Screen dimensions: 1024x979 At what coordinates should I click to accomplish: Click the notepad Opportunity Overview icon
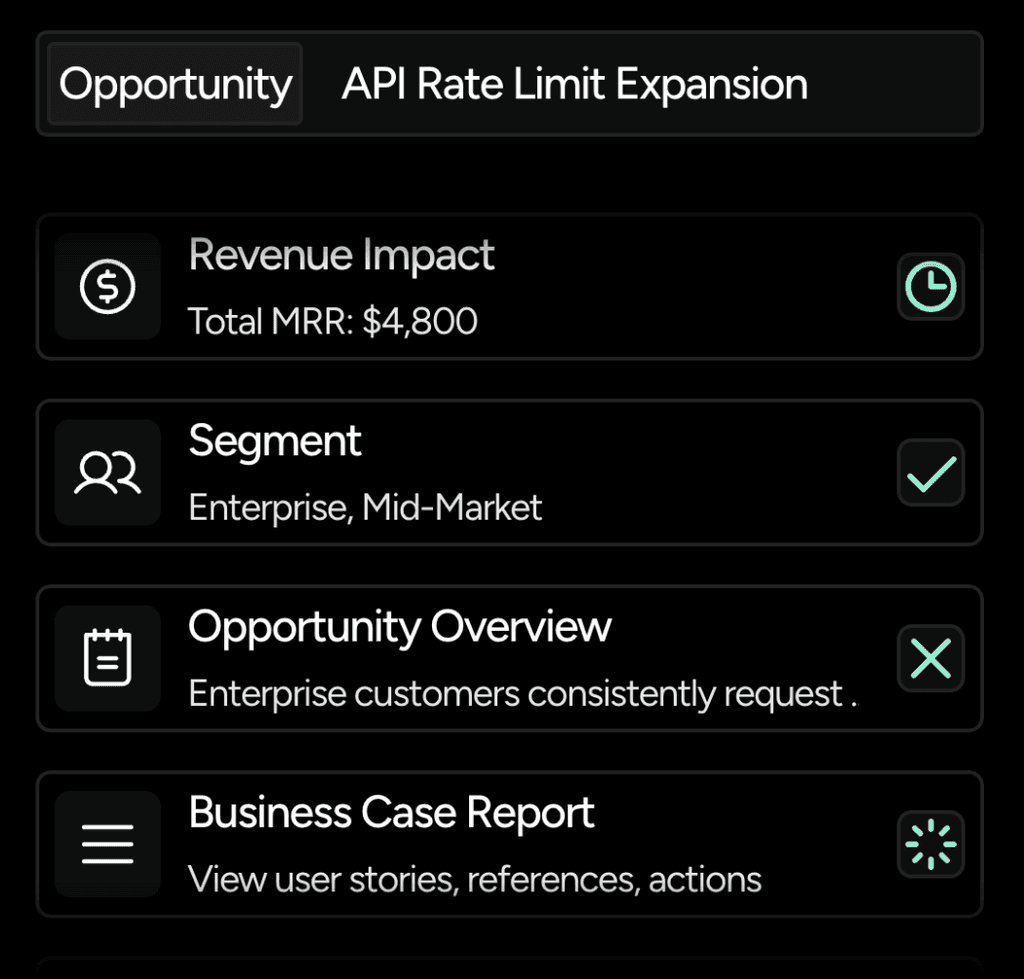point(108,658)
